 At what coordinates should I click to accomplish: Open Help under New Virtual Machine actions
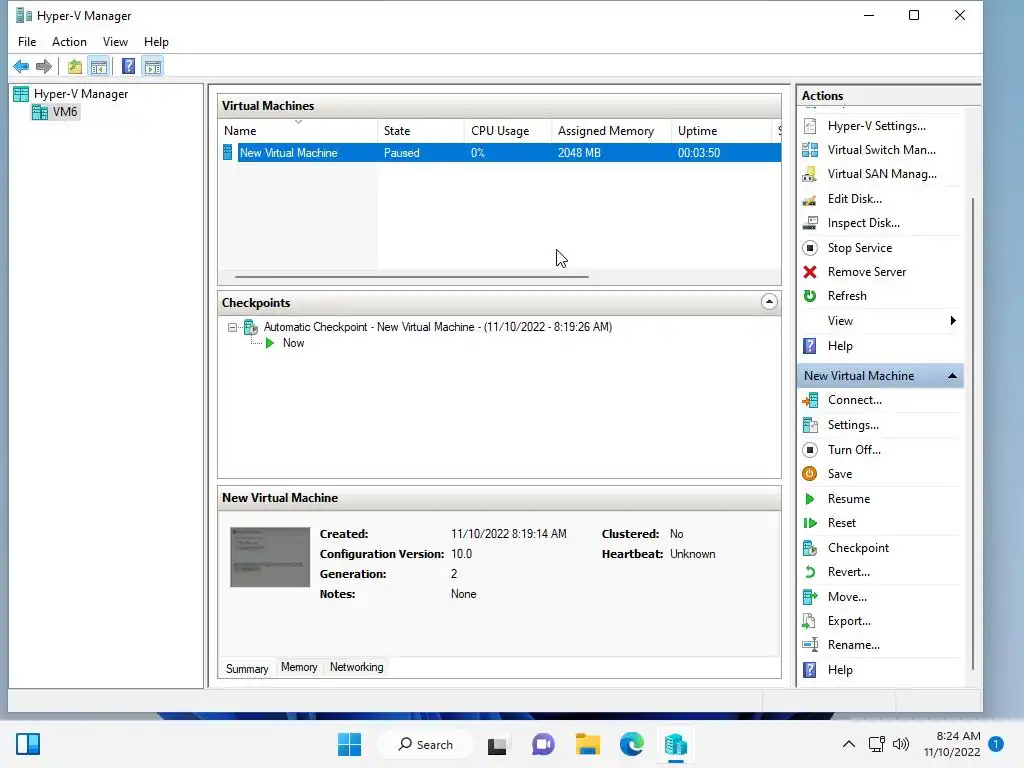(840, 669)
